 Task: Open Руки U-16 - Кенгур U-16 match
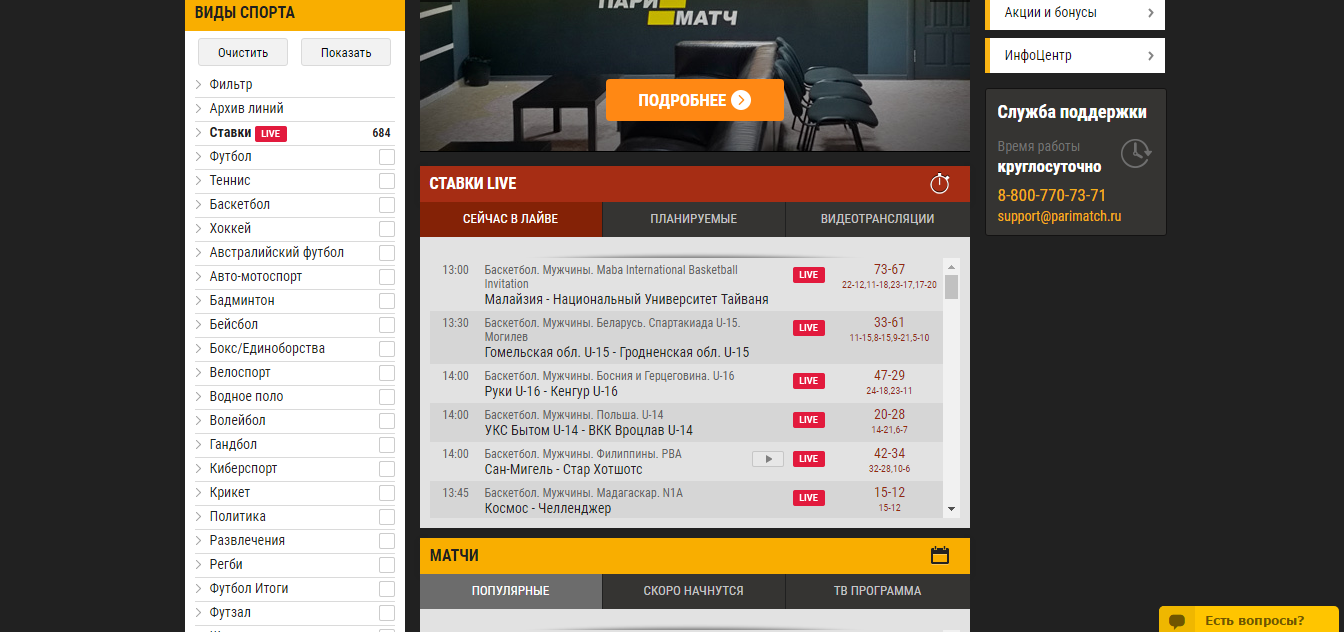[551, 392]
